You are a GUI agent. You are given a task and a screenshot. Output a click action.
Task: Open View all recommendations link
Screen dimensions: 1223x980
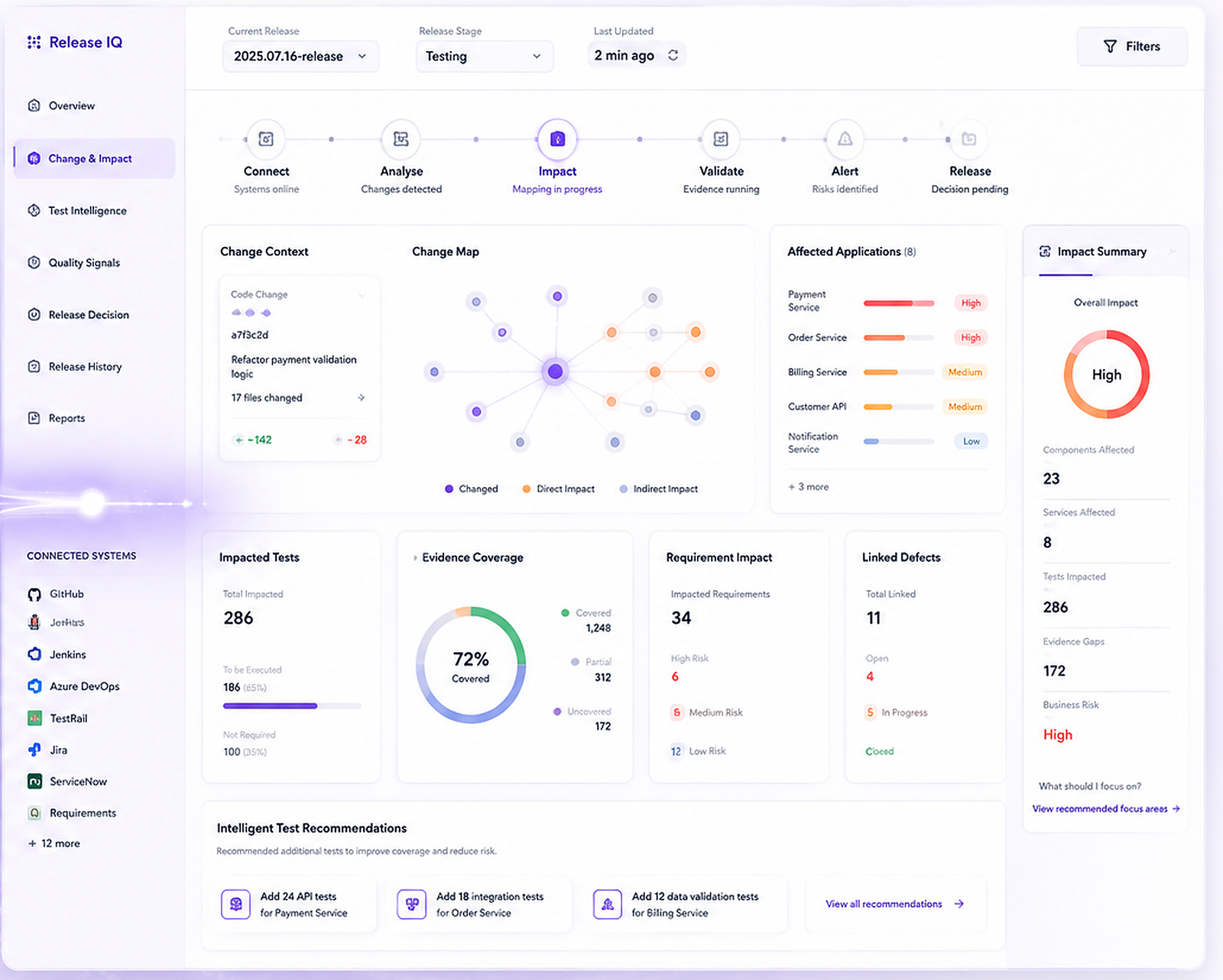895,904
